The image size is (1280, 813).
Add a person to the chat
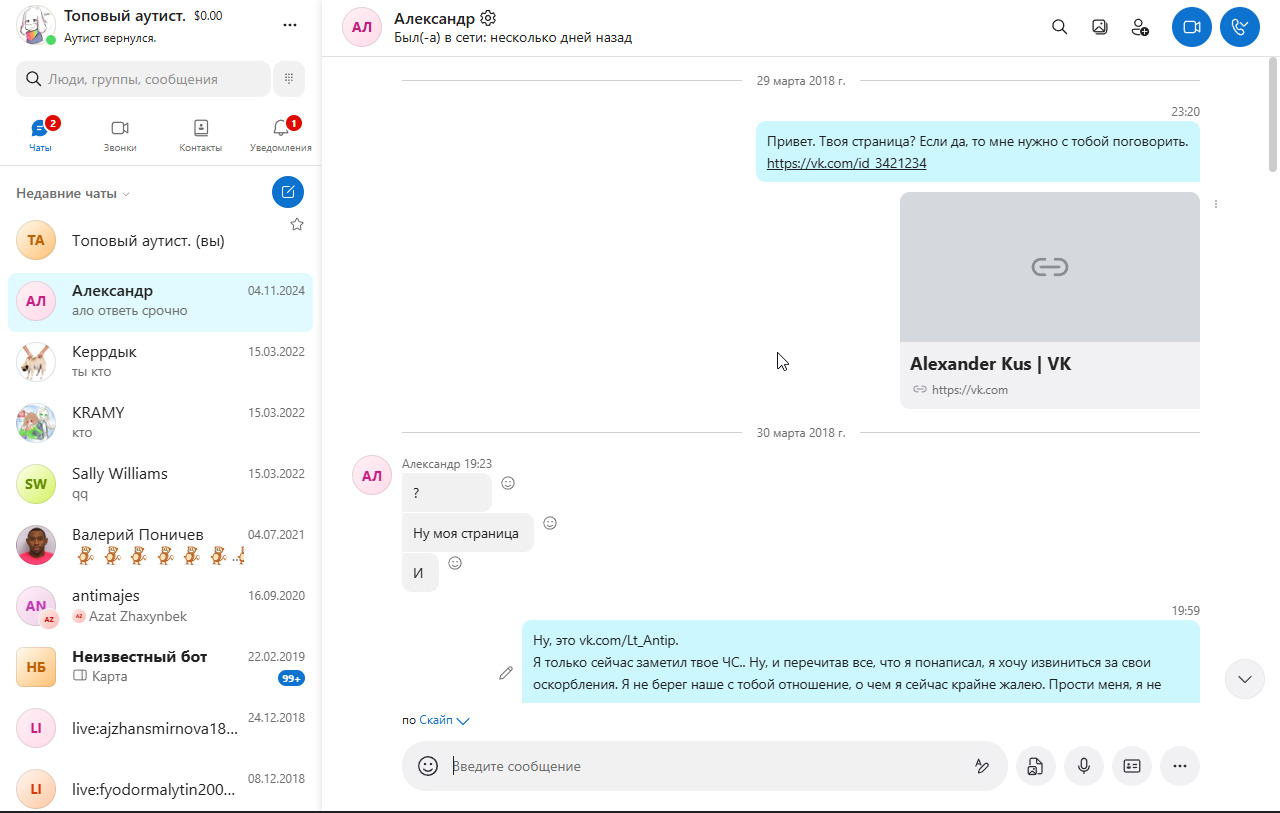point(1140,27)
